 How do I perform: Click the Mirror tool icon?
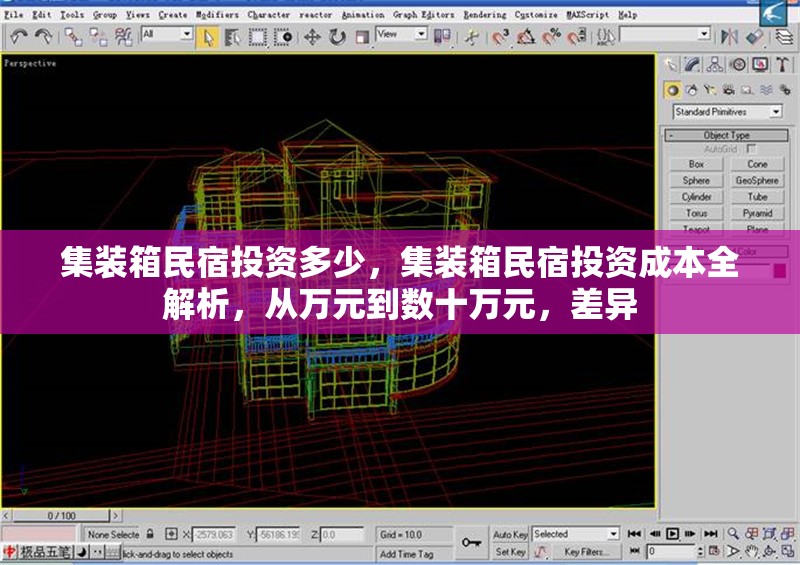tap(729, 37)
